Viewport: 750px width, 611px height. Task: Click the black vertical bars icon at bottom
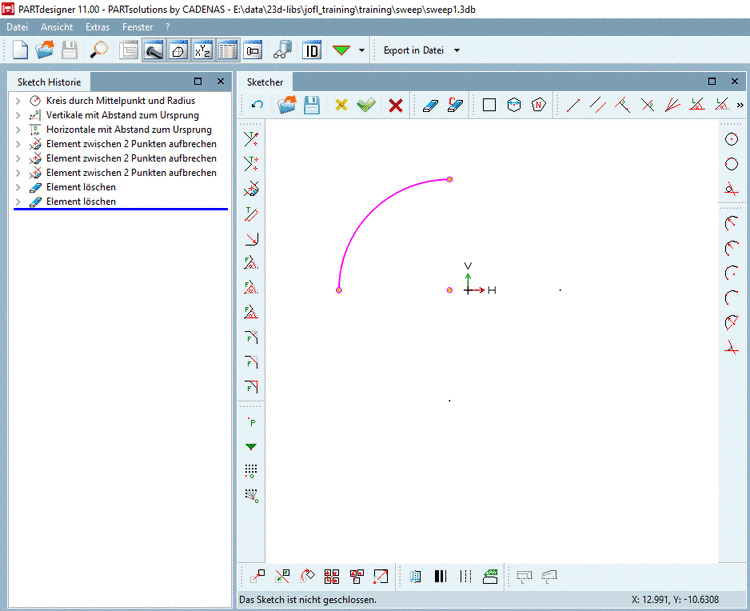point(441,576)
